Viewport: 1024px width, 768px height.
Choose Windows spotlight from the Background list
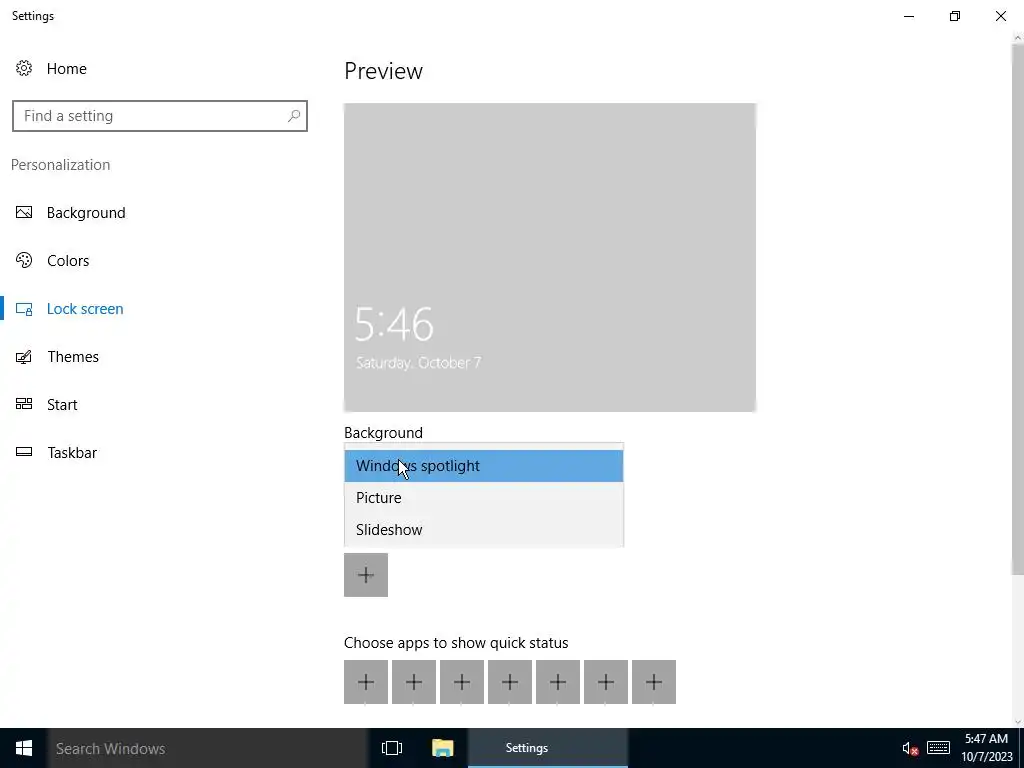483,466
